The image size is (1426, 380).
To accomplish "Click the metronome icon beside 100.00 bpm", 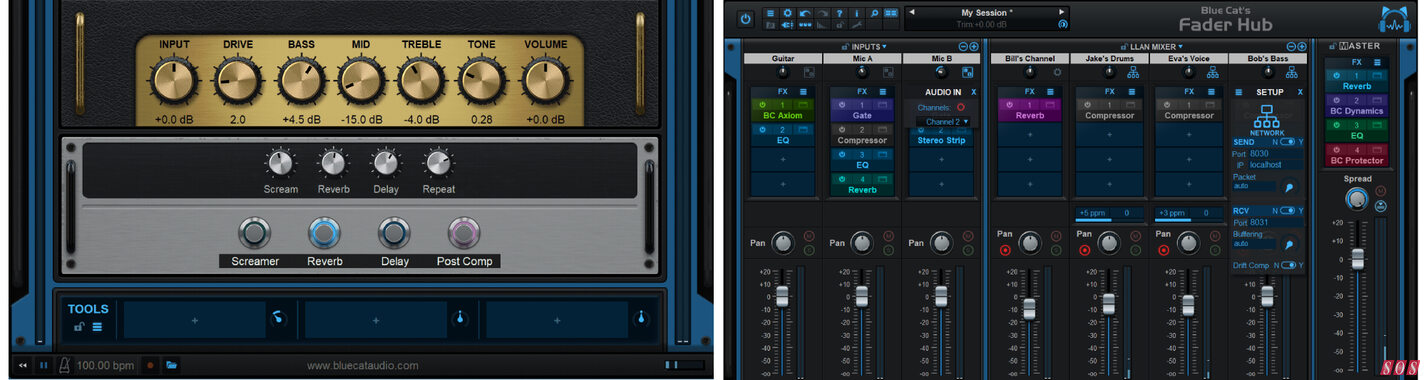I will 65,365.
